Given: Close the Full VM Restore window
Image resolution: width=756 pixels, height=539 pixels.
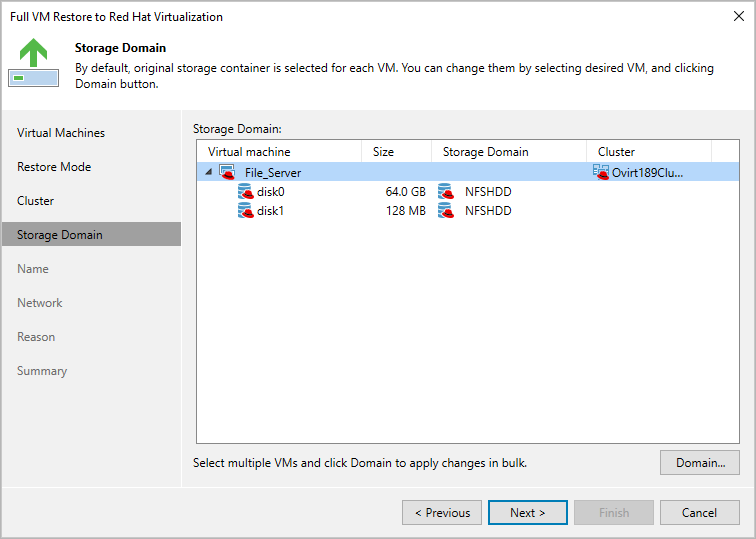Looking at the screenshot, I should click(739, 16).
